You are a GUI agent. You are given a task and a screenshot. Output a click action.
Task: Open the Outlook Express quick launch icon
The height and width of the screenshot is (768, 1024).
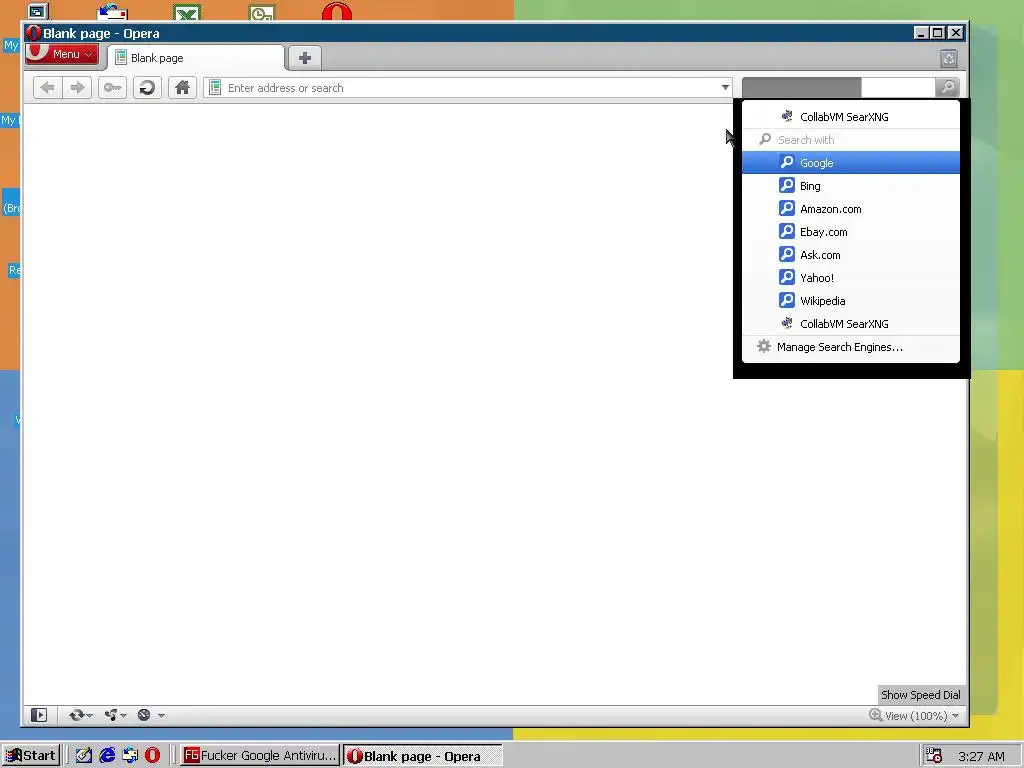pyautogui.click(x=130, y=756)
